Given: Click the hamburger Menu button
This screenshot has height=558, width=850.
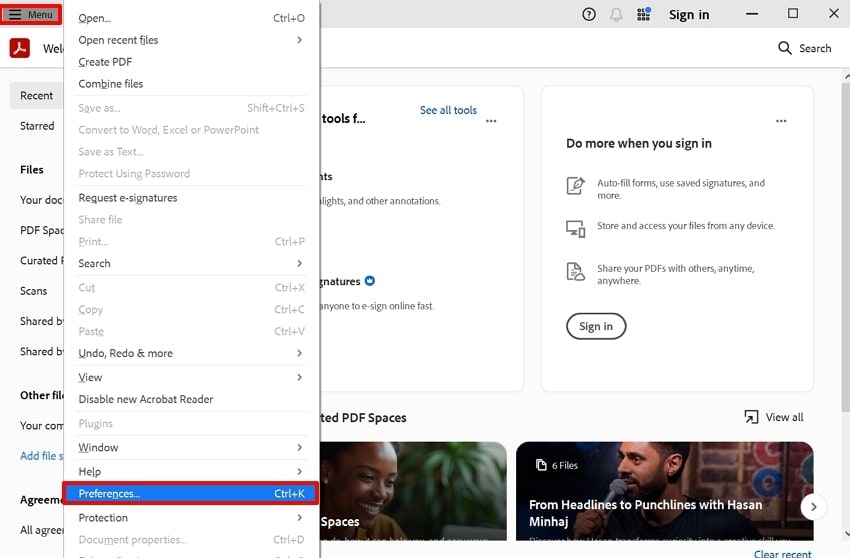Looking at the screenshot, I should (x=31, y=14).
